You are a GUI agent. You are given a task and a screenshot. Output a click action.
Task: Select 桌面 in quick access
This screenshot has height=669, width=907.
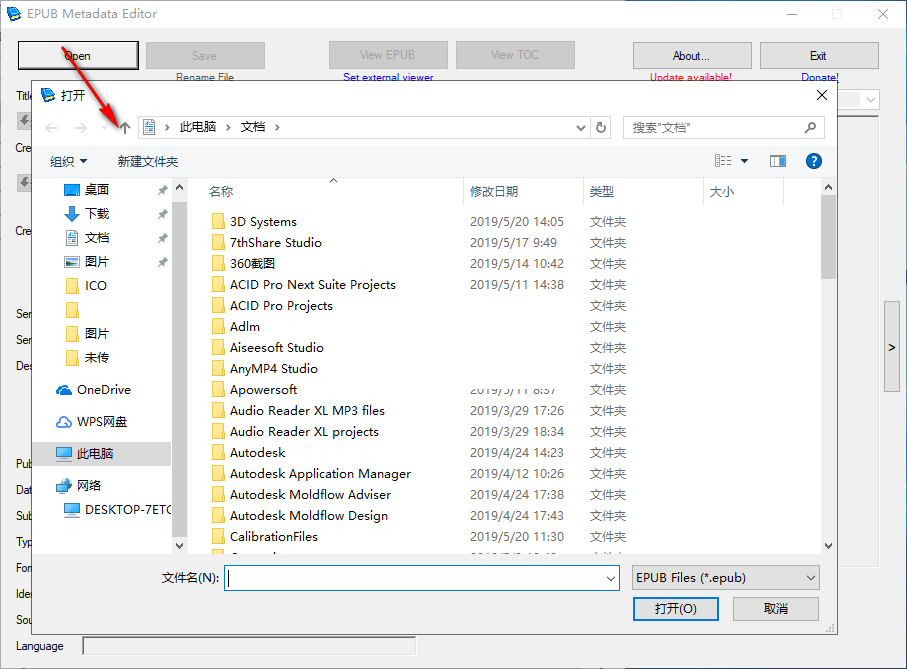point(97,190)
